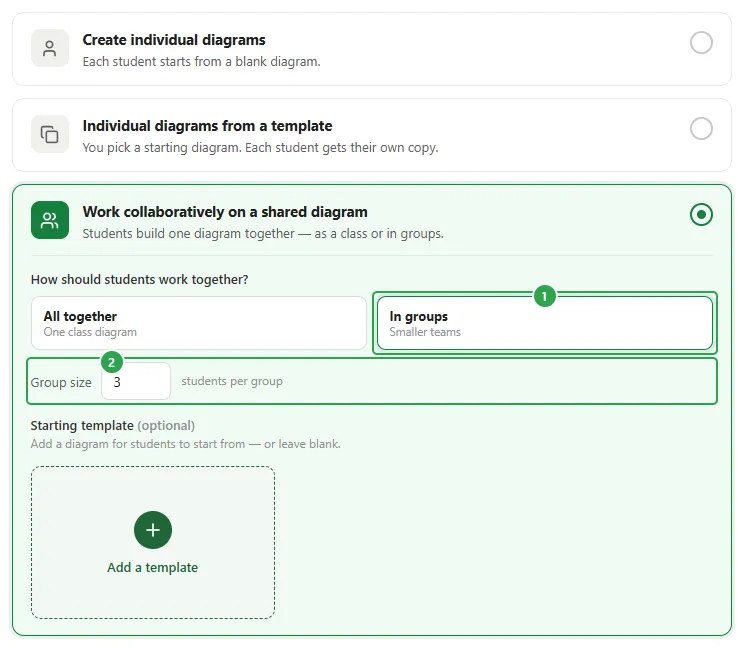Click 'Add a diagram for students to start from' text
Screen dimensions: 744x648
(x=186, y=444)
